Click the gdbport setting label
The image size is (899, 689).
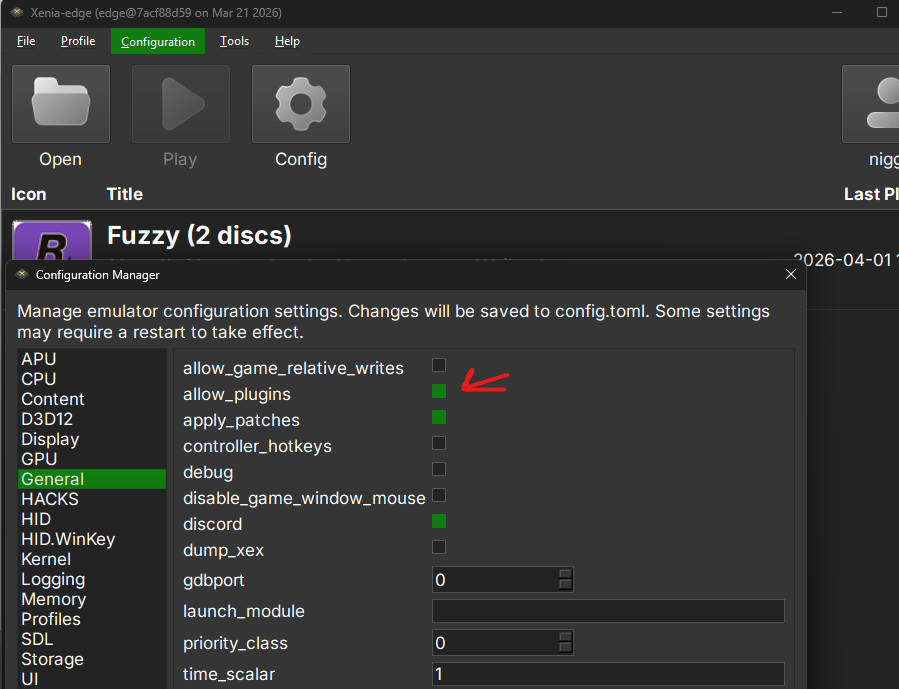coord(213,580)
